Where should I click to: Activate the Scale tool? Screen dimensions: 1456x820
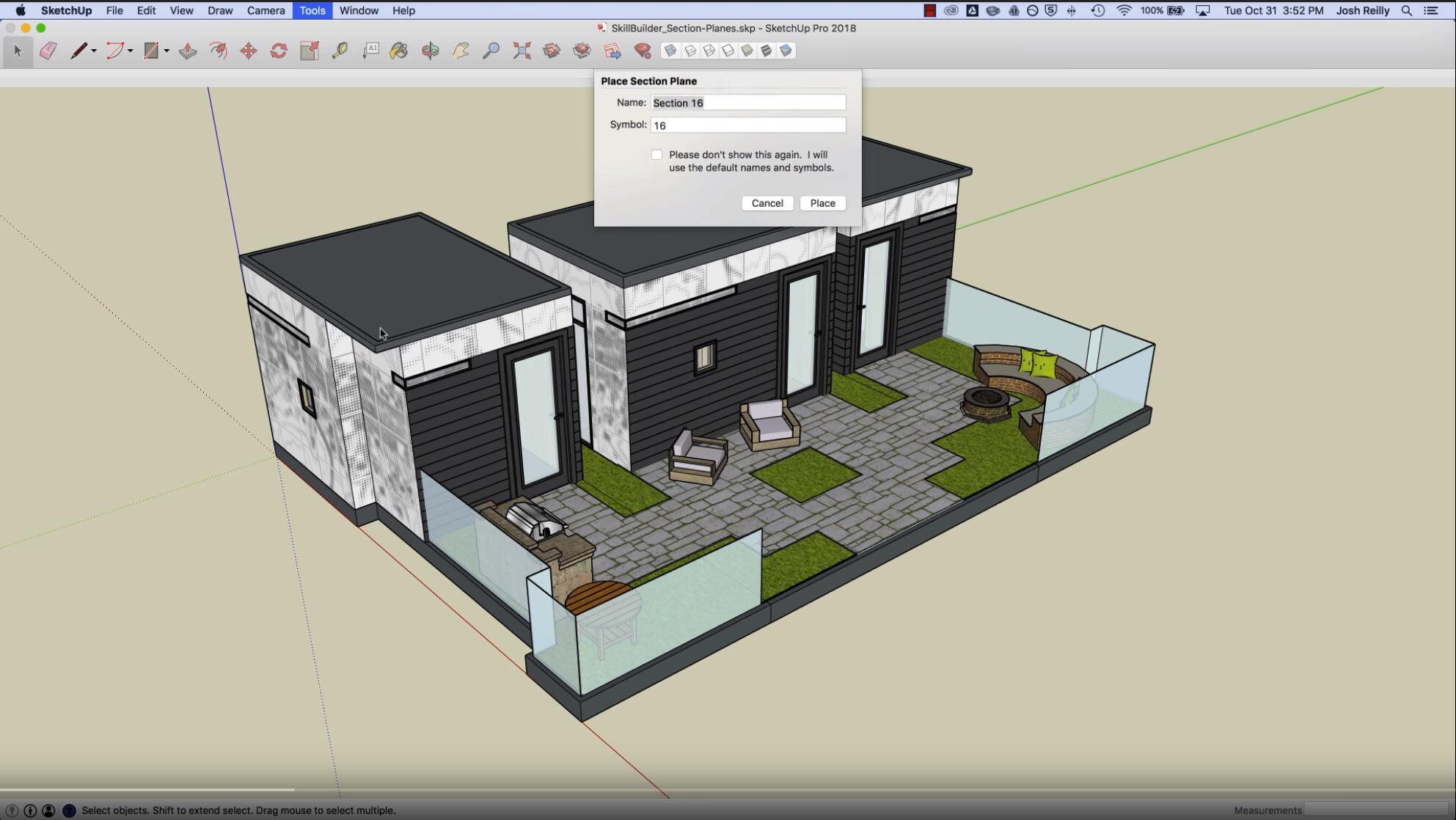[310, 51]
